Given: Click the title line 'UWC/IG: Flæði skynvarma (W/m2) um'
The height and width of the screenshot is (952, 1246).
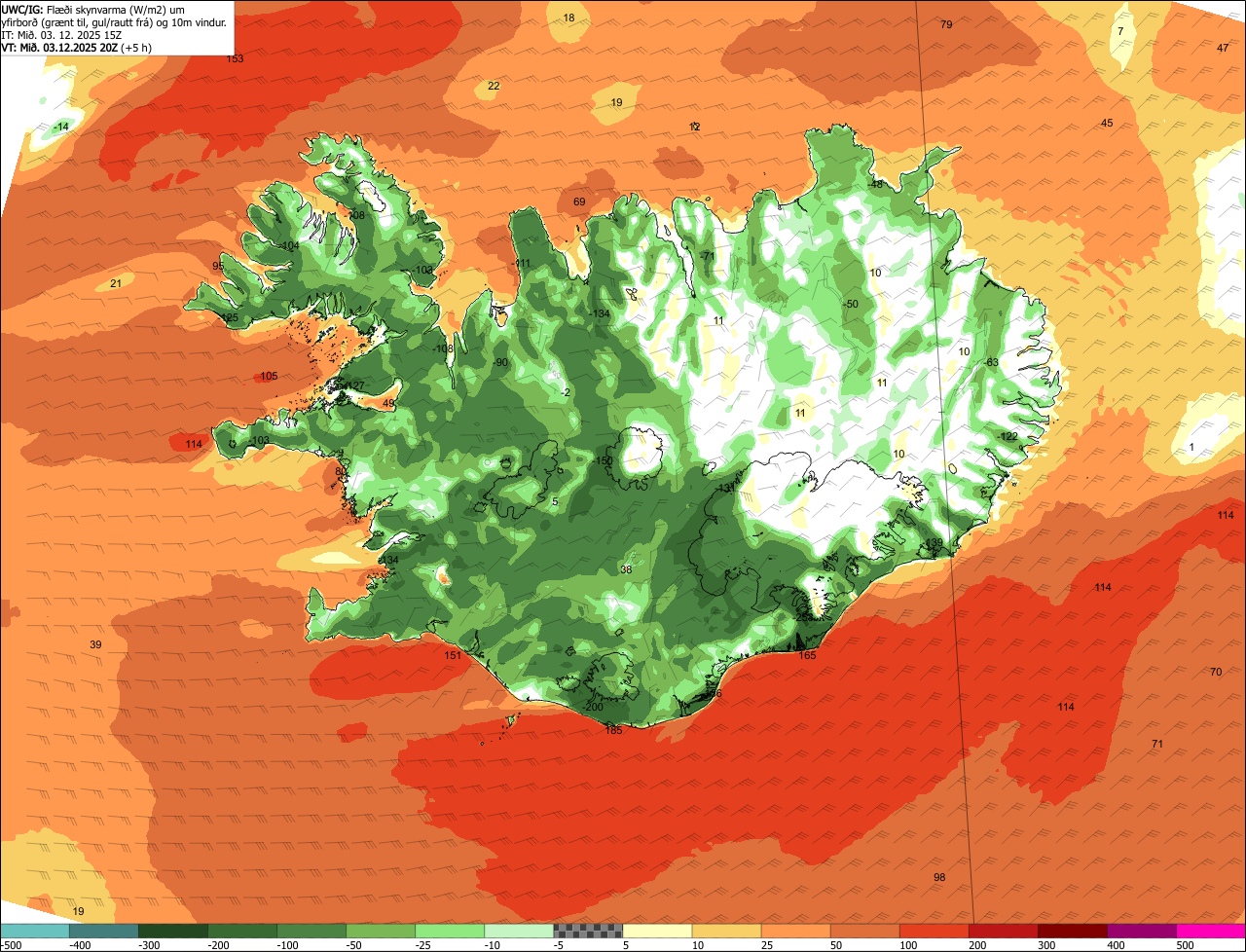Looking at the screenshot, I should pyautogui.click(x=92, y=9).
